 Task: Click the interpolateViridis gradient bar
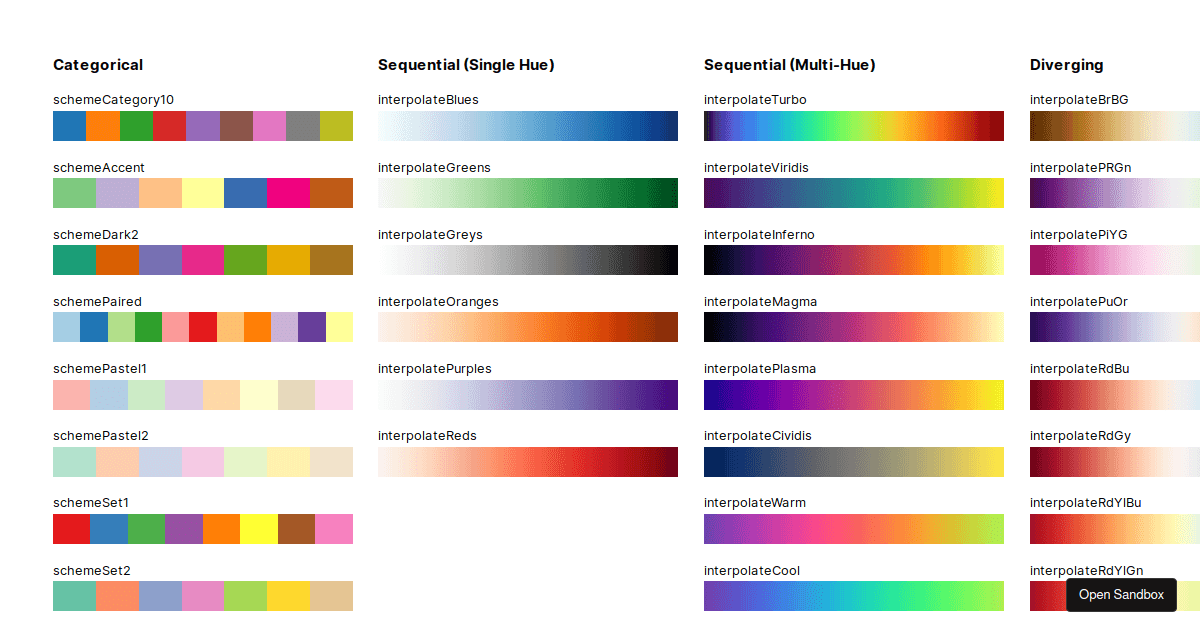pyautogui.click(x=853, y=193)
